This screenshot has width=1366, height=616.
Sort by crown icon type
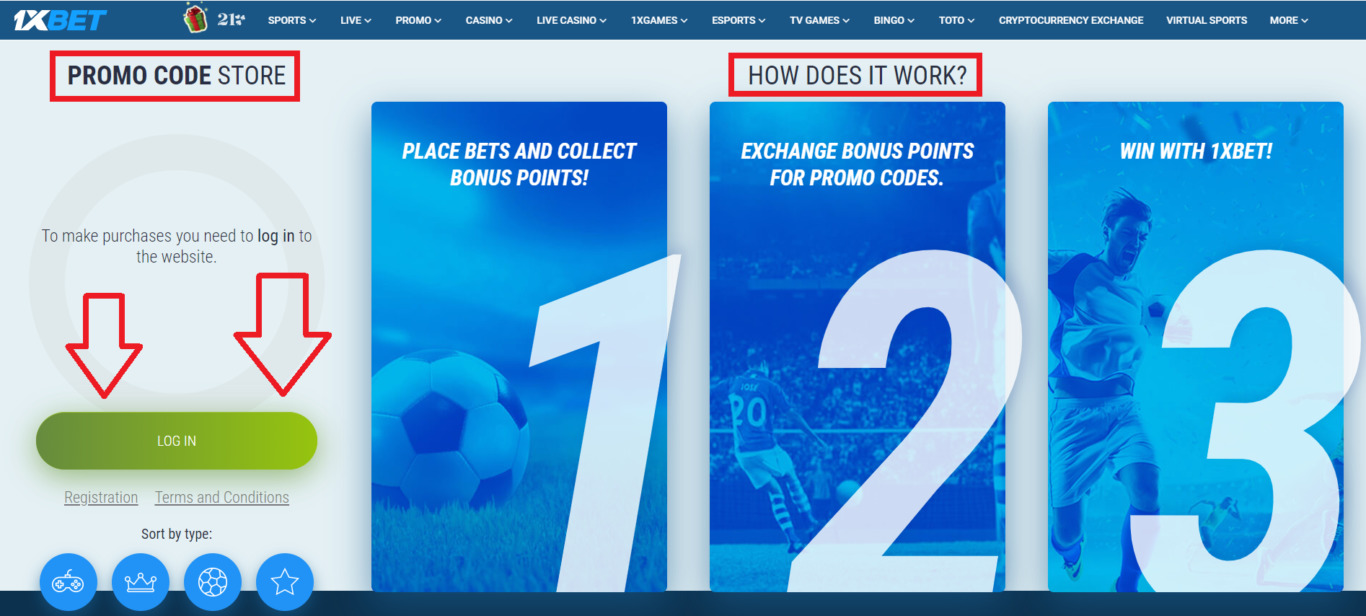click(141, 582)
